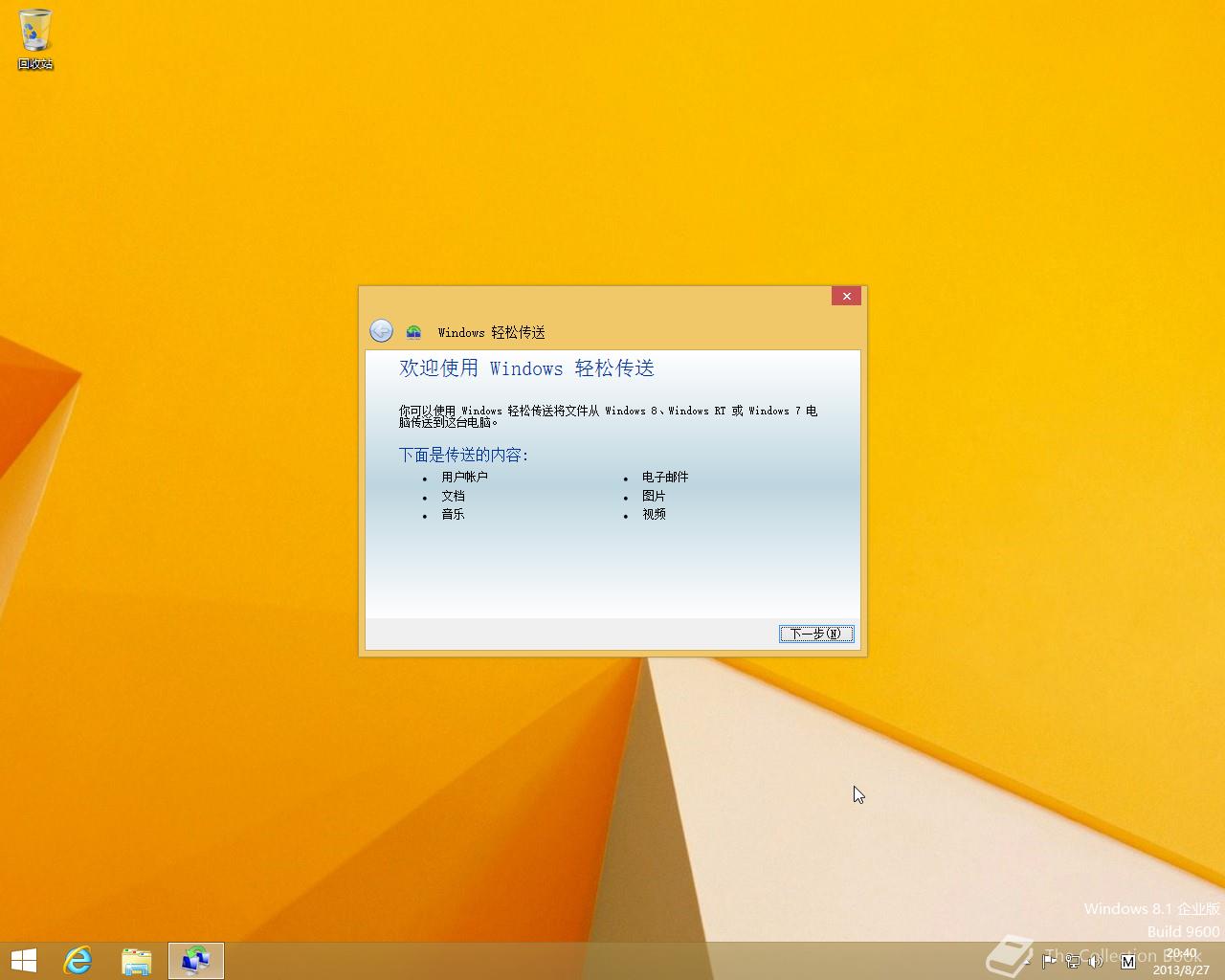The height and width of the screenshot is (980, 1225).
Task: Click the 下面是传送的内容 subheading
Action: [x=464, y=455]
